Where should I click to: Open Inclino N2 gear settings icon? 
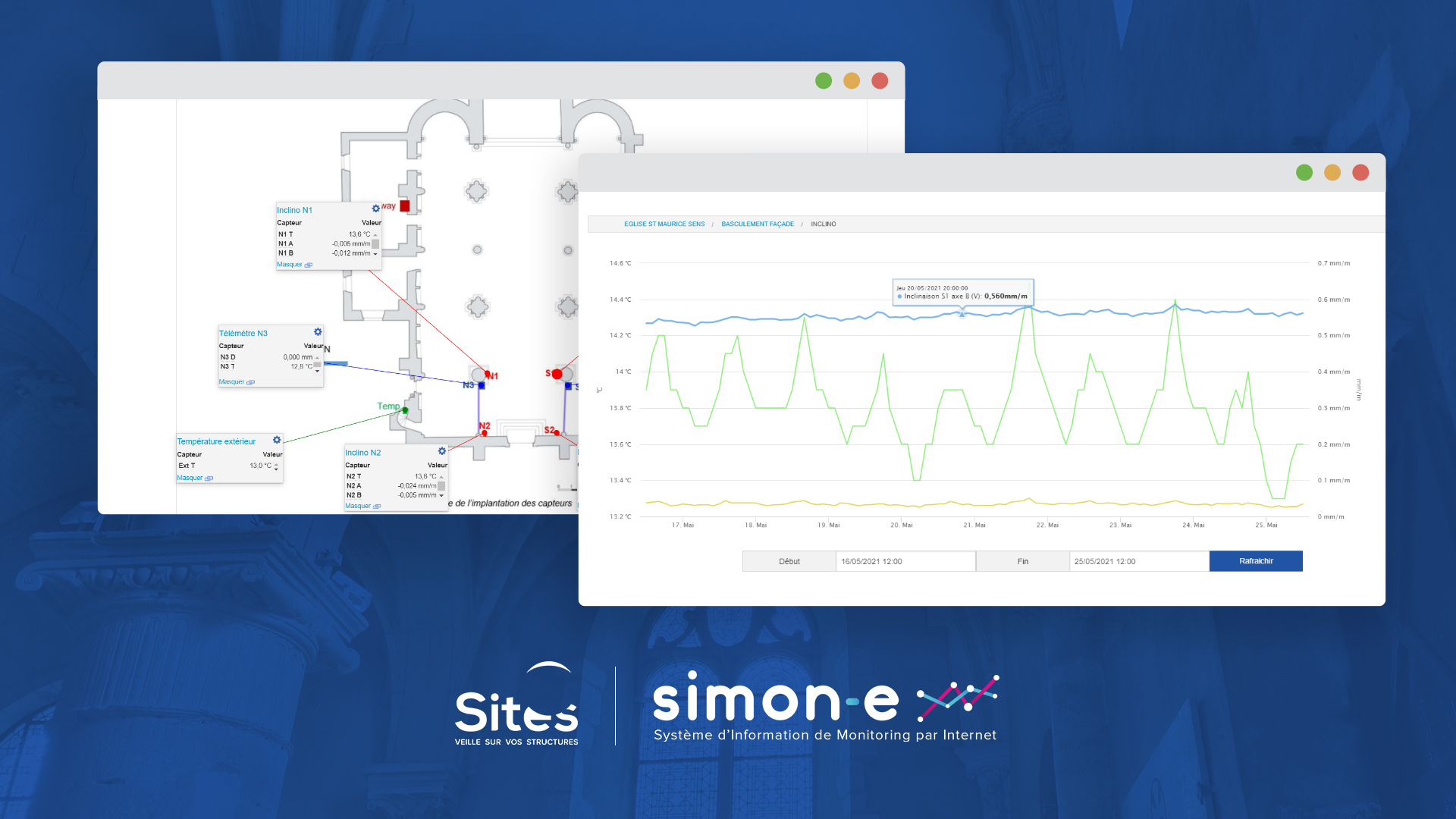click(442, 451)
